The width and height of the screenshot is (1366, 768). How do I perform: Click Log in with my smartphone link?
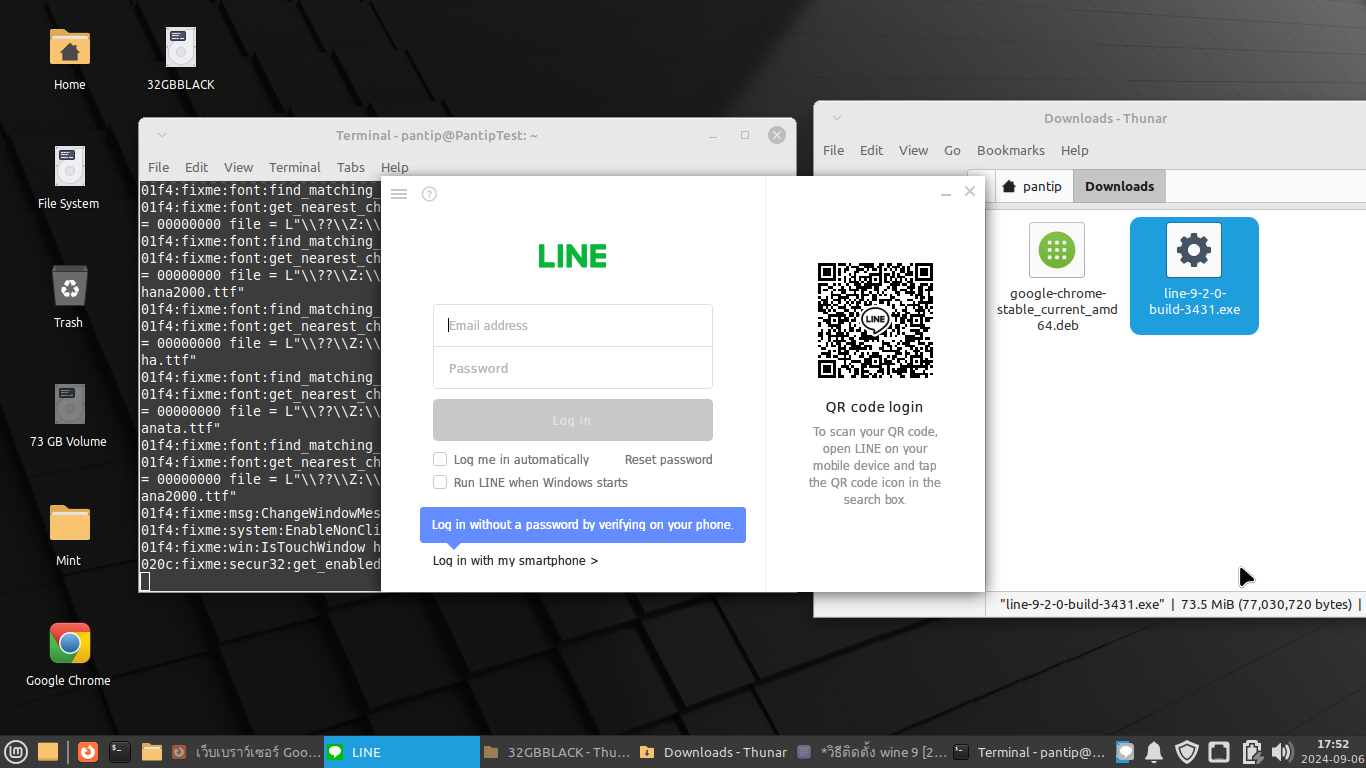pyautogui.click(x=515, y=561)
